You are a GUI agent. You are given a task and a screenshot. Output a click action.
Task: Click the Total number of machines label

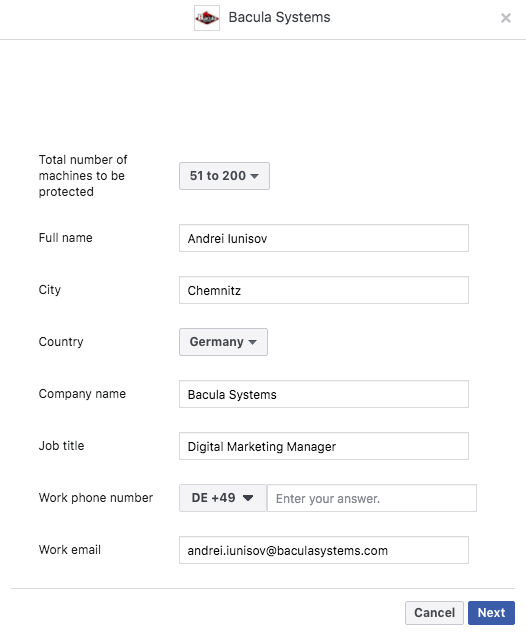coord(83,176)
